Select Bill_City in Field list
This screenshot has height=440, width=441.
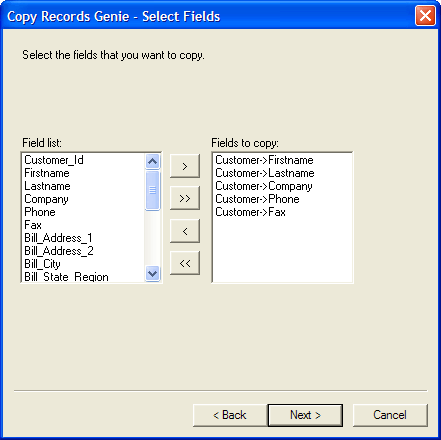coord(83,264)
